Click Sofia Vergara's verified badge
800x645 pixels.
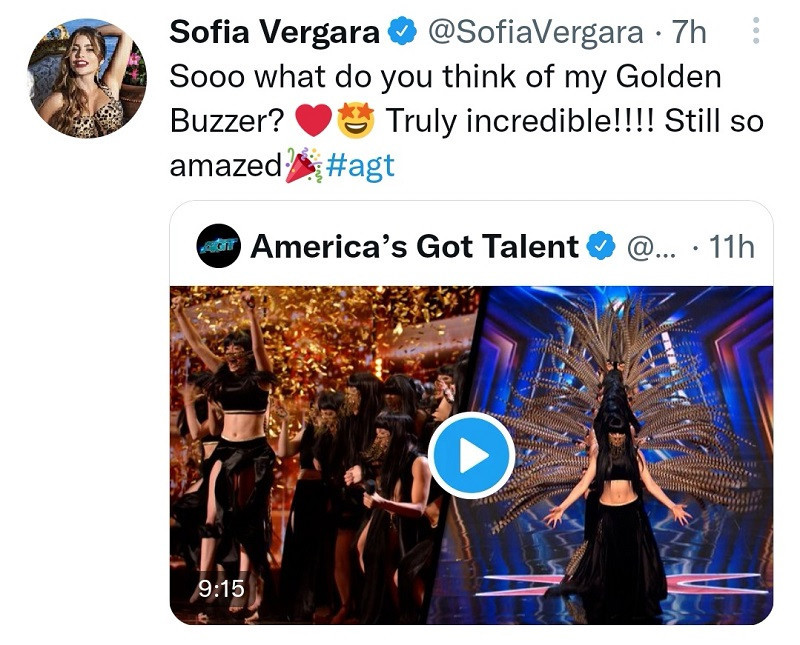[403, 31]
